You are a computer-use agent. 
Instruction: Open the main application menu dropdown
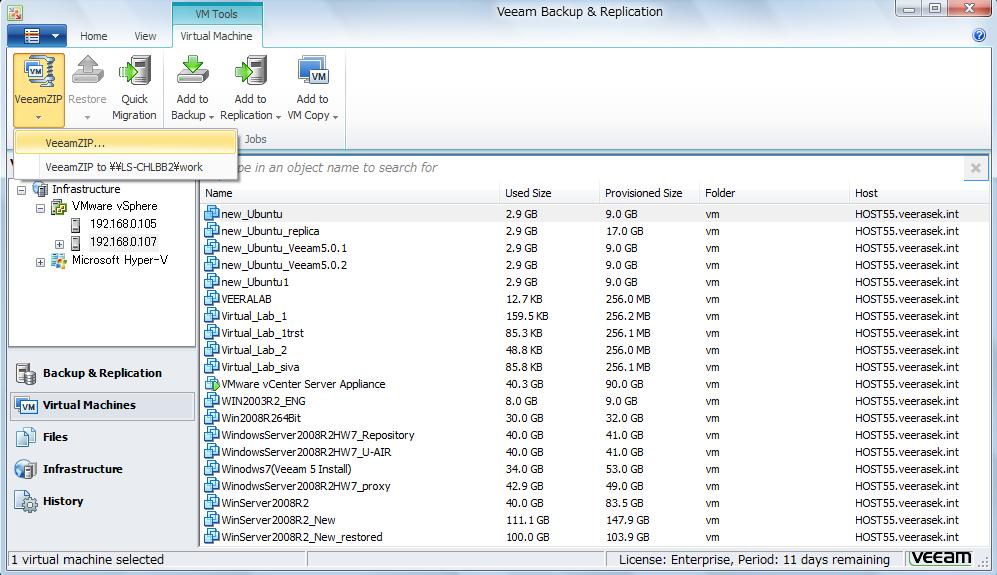pos(37,36)
